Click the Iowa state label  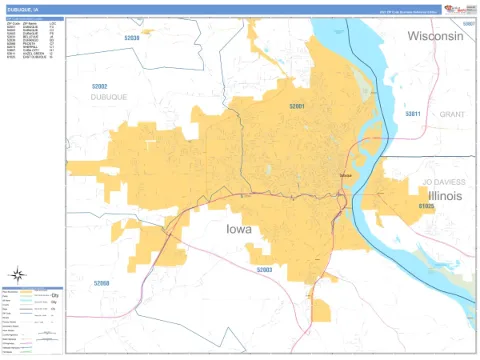pyautogui.click(x=239, y=229)
